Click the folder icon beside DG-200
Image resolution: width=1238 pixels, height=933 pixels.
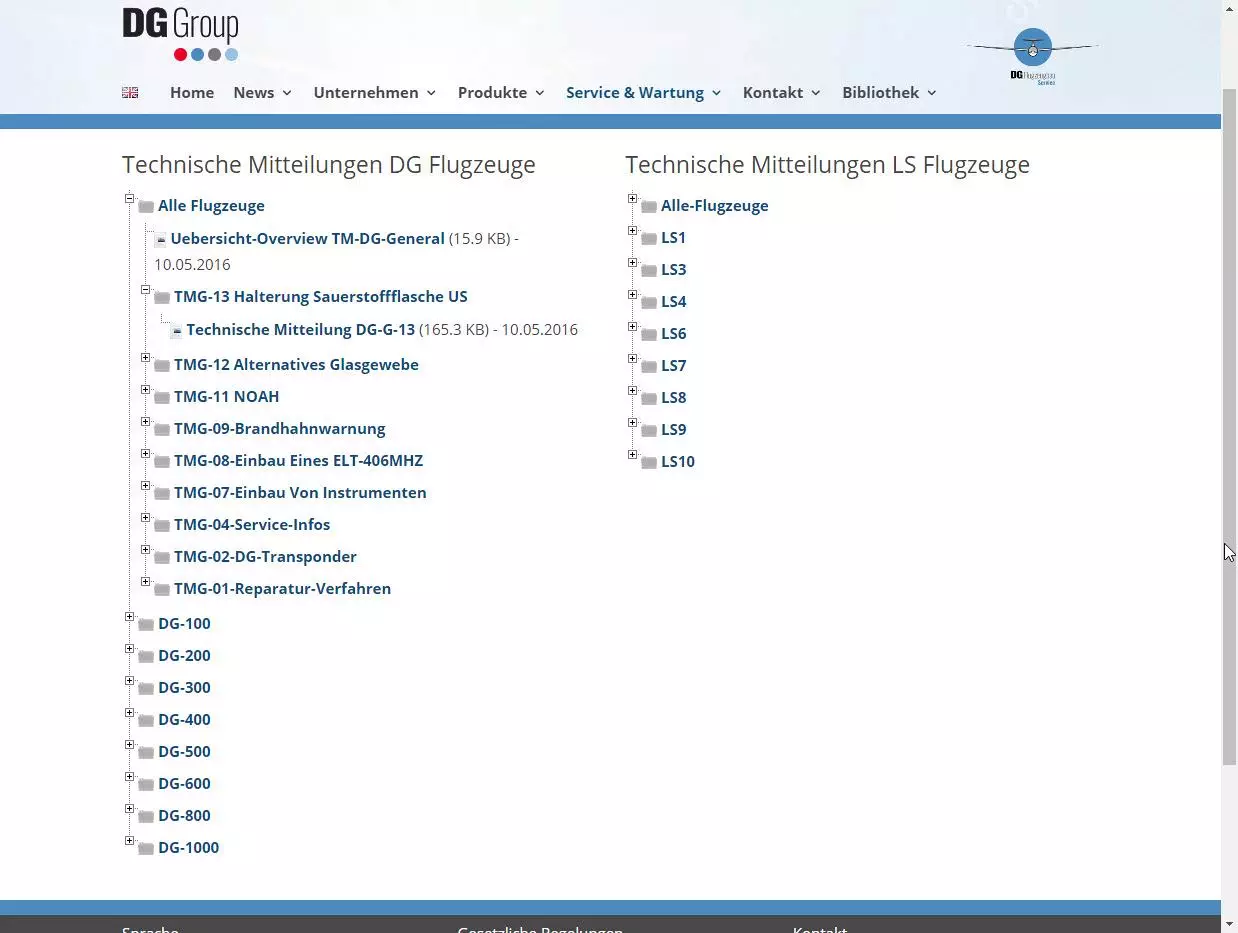pos(146,657)
